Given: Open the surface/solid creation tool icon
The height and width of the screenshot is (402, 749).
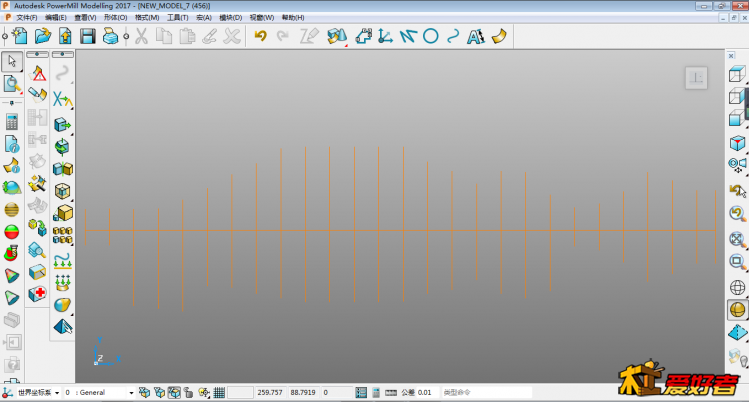Looking at the screenshot, I should click(337, 36).
